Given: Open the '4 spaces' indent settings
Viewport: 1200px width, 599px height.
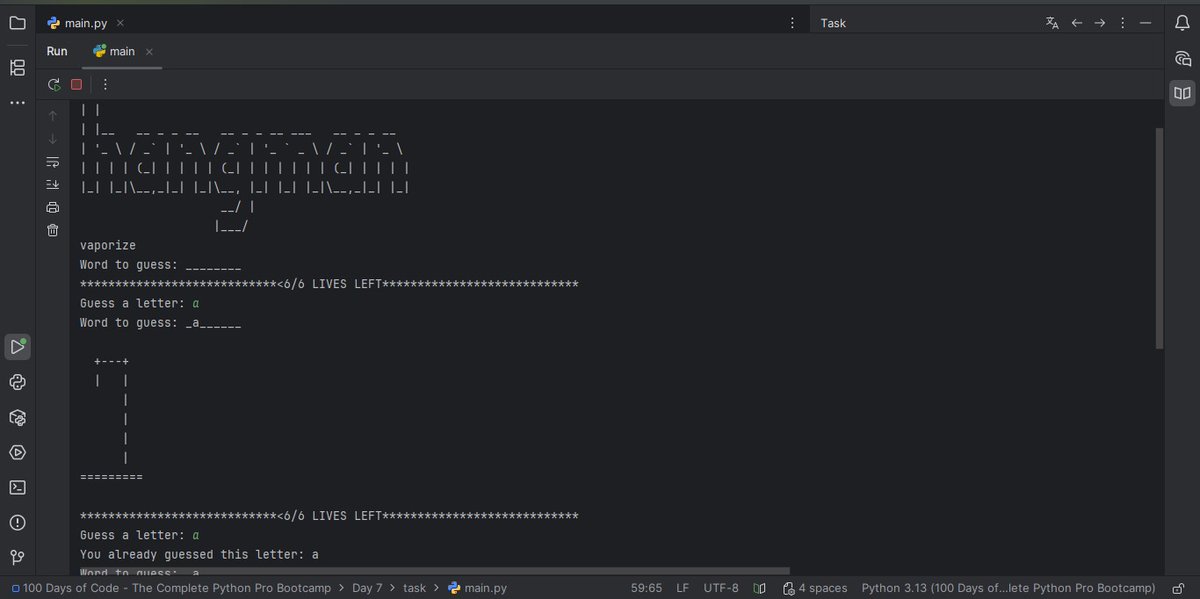Looking at the screenshot, I should (x=815, y=588).
